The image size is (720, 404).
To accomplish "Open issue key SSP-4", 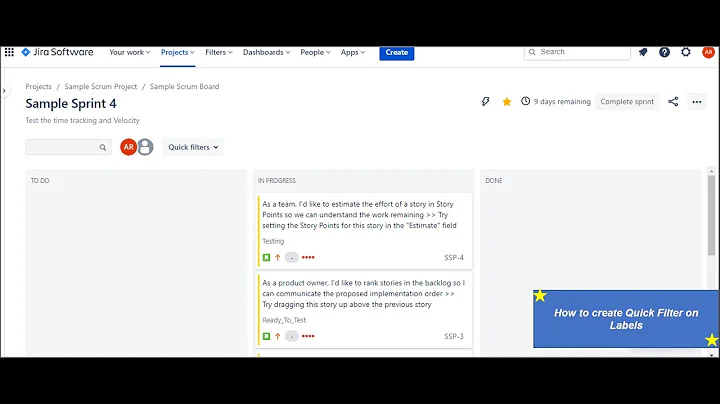I will pos(454,258).
